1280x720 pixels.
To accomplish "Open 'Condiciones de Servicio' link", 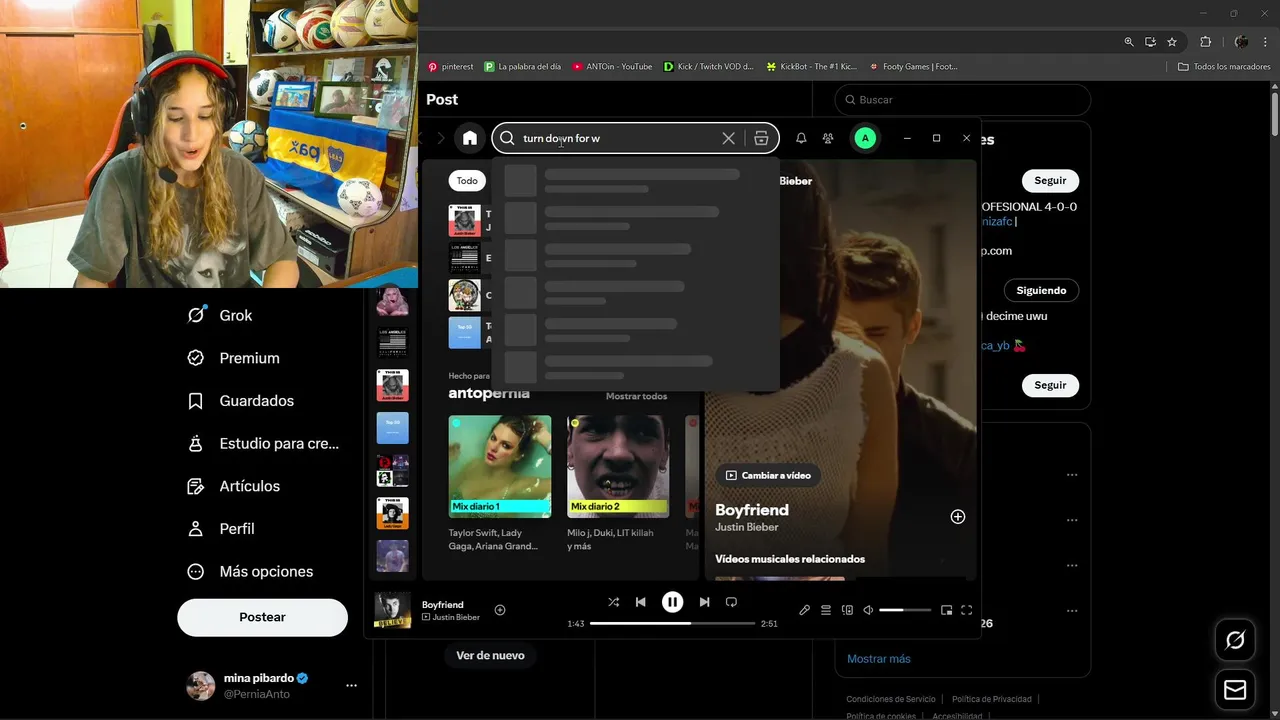I will pos(891,699).
